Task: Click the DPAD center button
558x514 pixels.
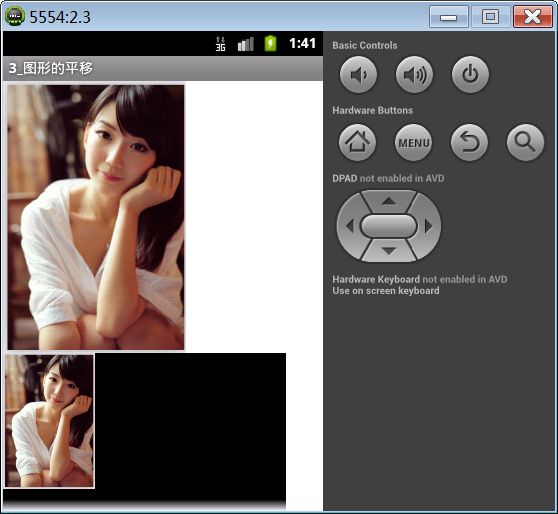Action: point(389,226)
